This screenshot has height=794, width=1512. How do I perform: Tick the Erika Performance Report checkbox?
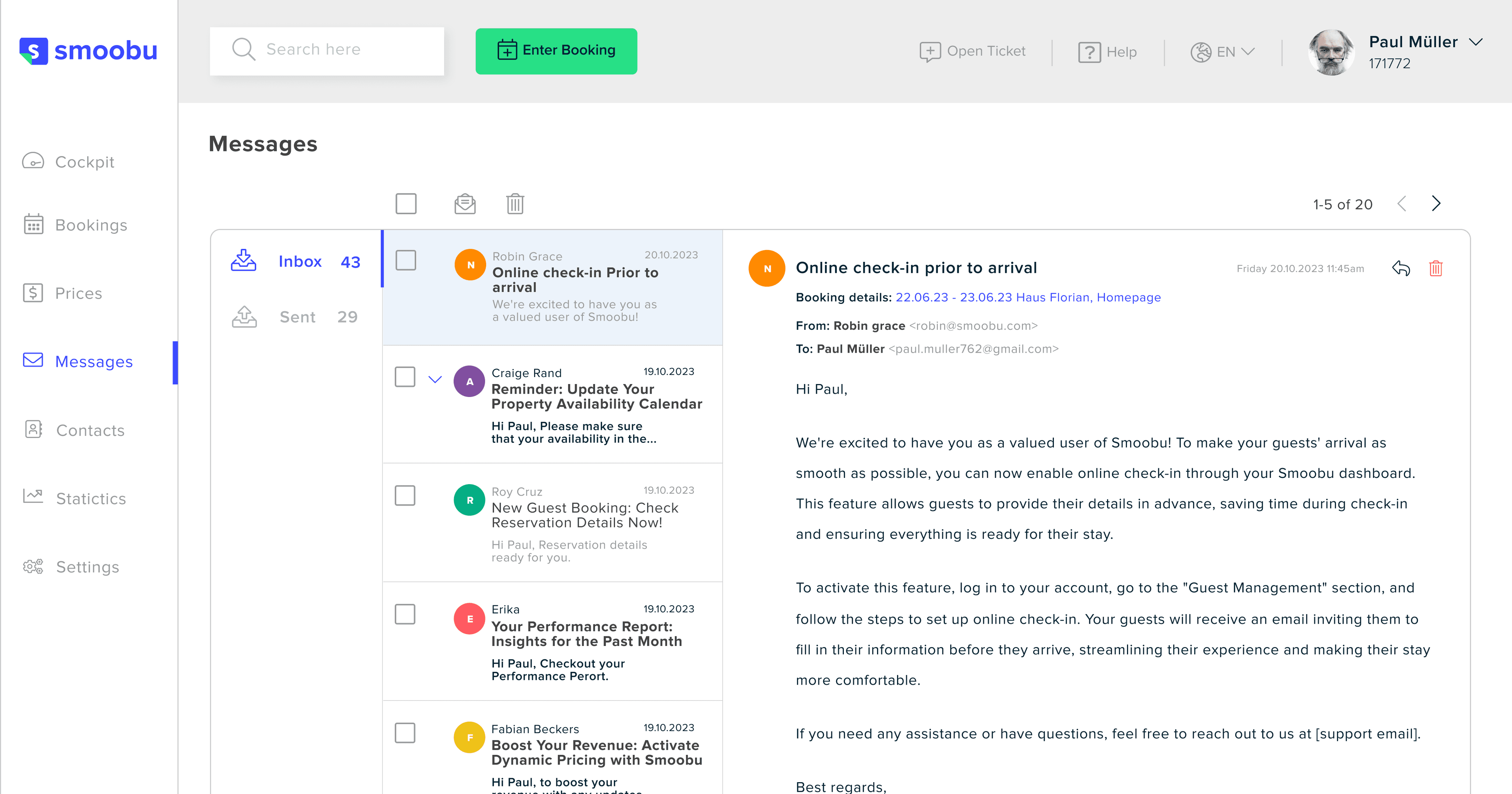(405, 614)
